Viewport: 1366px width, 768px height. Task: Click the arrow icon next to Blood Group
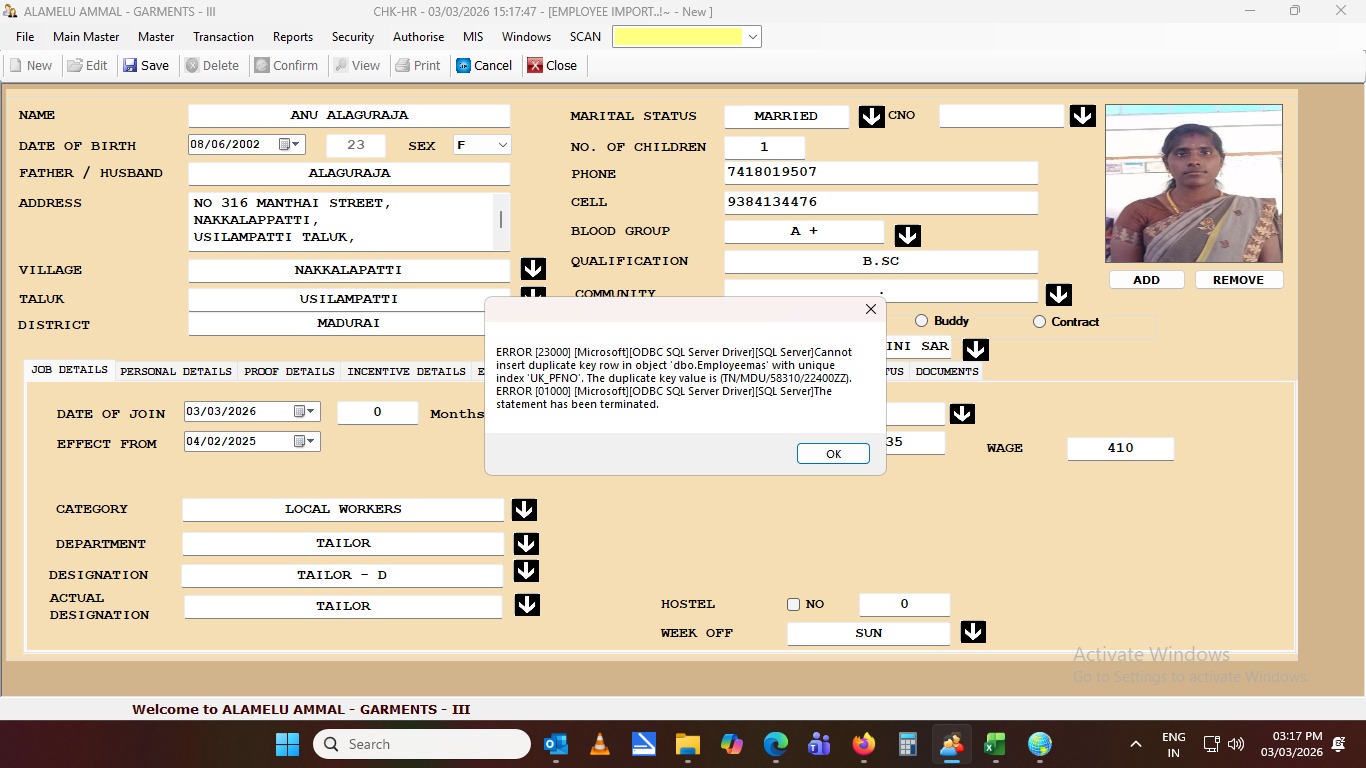pos(907,235)
